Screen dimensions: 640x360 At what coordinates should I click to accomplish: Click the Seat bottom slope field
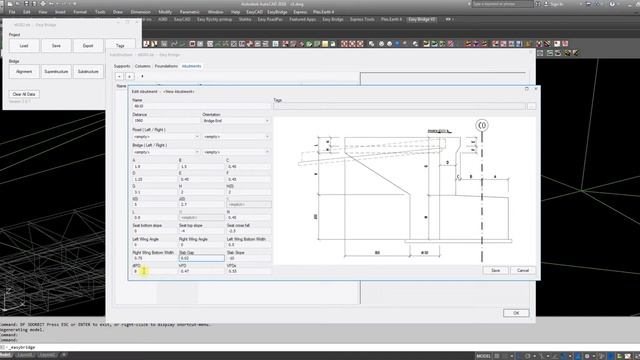(155, 231)
